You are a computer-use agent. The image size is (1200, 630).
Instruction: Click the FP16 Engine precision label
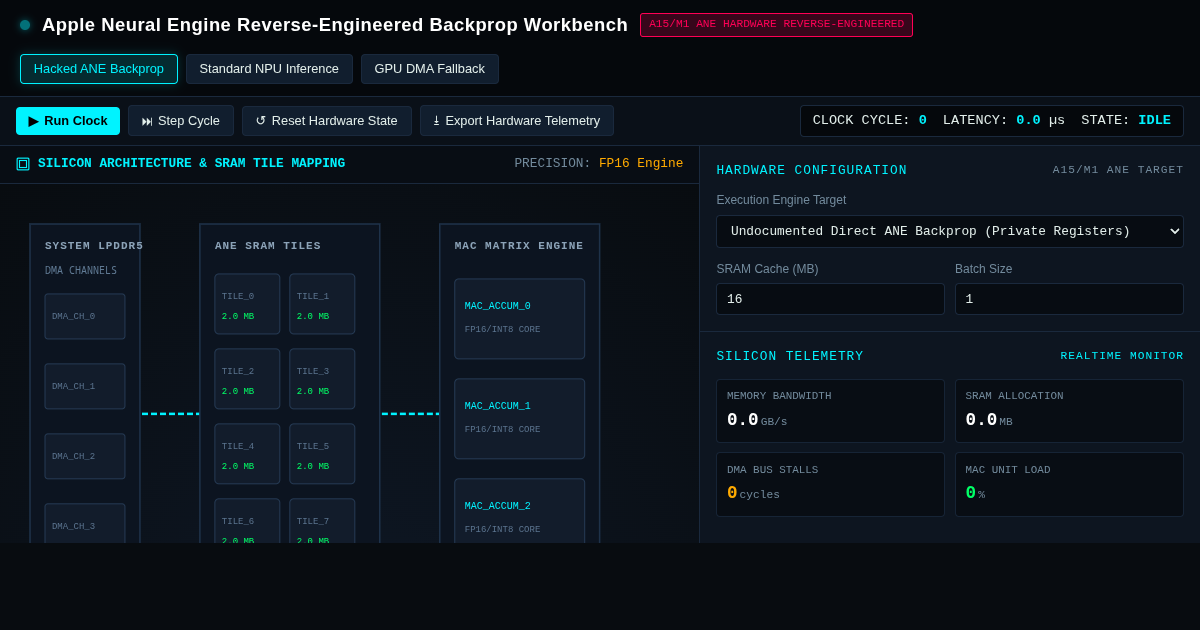(641, 164)
